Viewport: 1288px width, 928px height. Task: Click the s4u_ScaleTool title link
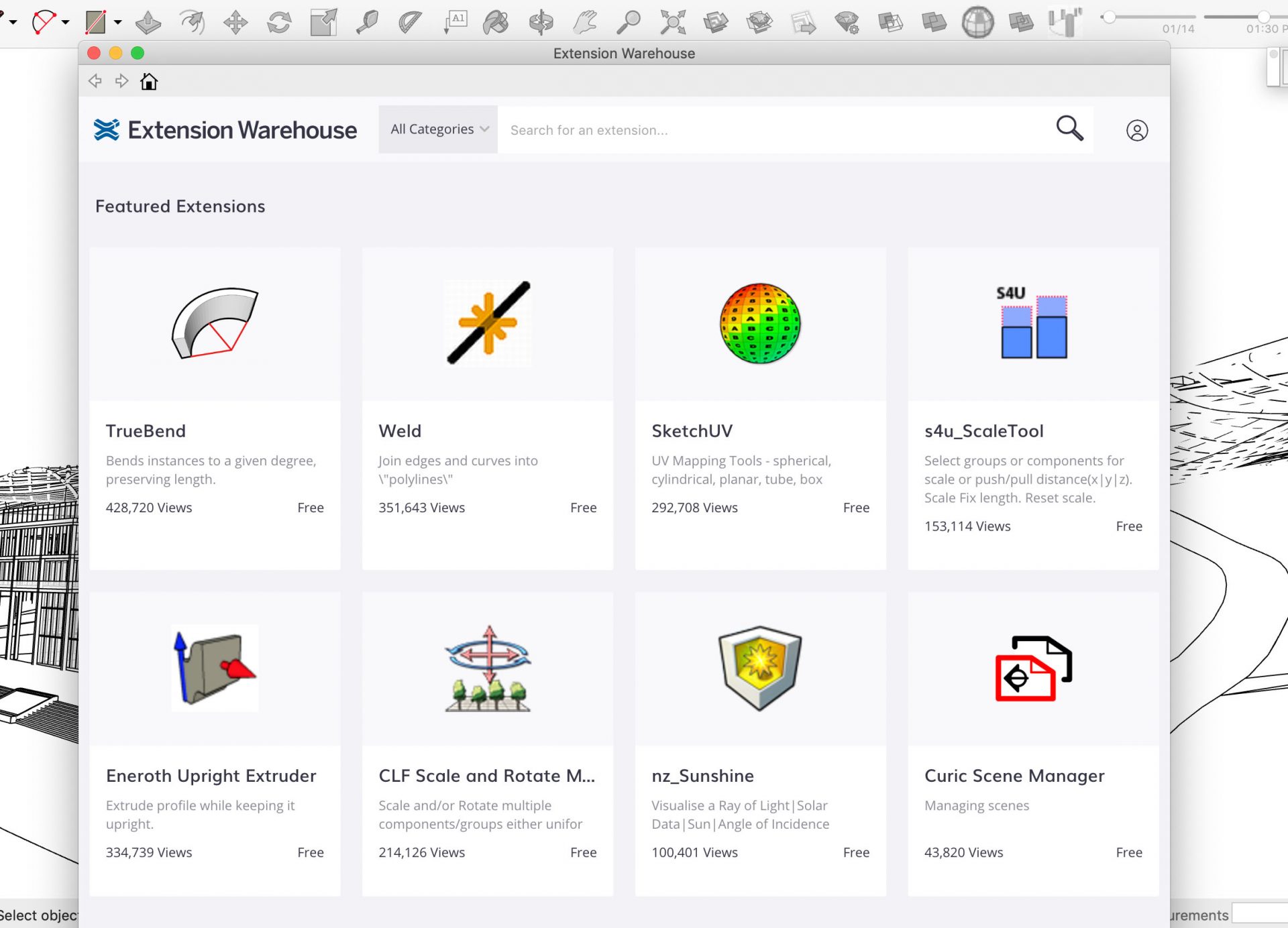coord(983,431)
